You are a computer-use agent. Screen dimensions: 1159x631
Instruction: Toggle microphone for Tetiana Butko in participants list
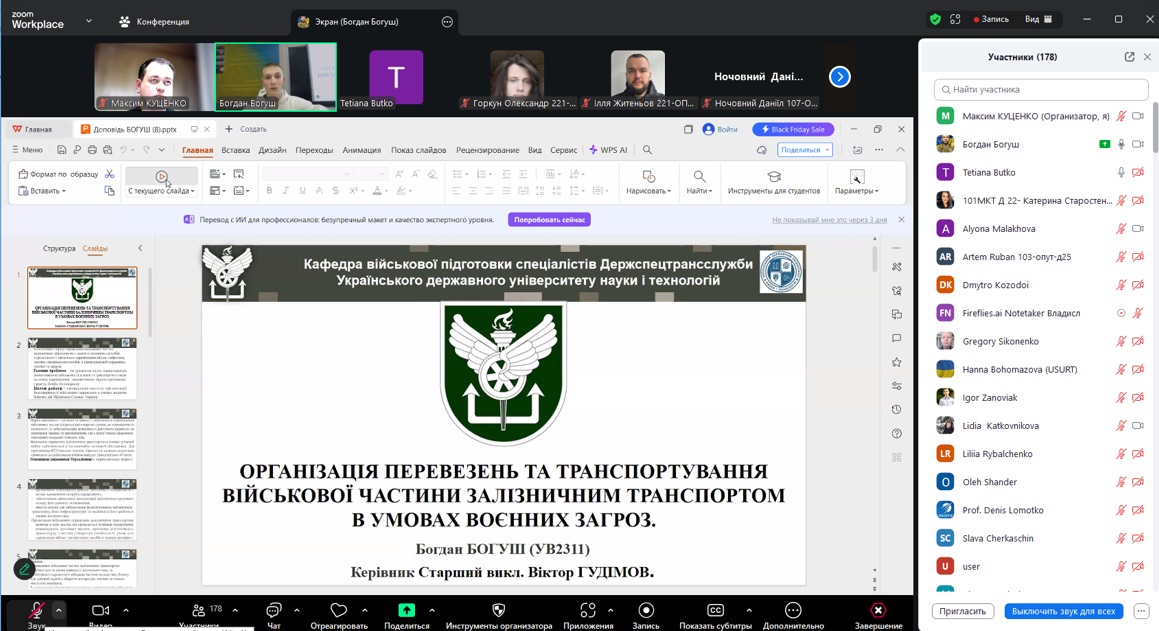pos(1121,173)
